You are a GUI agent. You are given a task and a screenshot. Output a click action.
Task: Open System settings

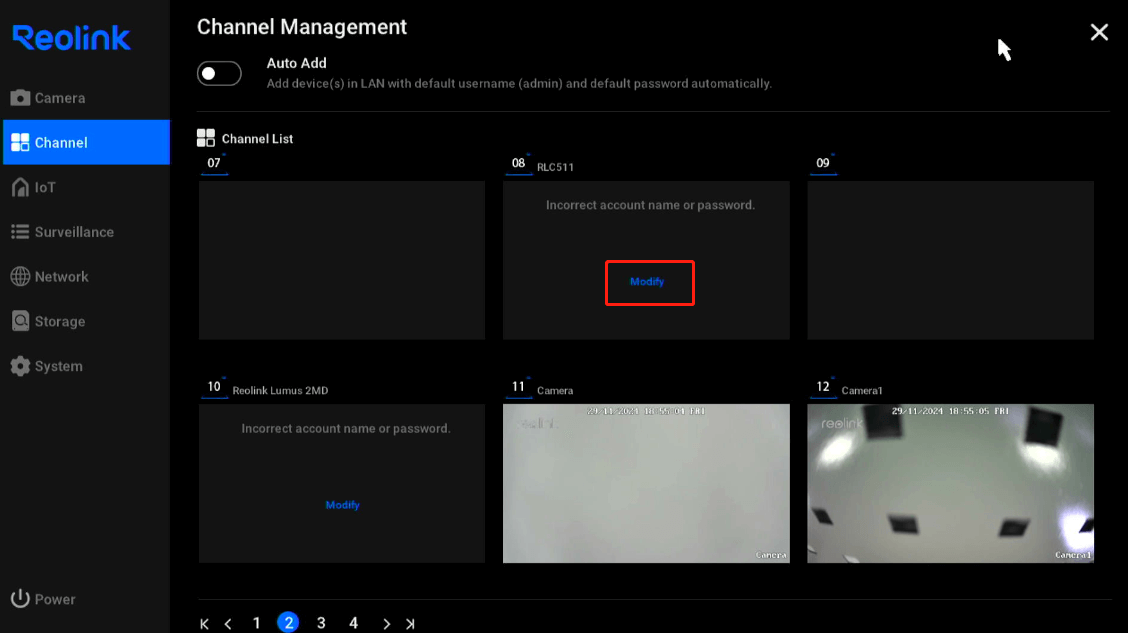click(x=47, y=365)
